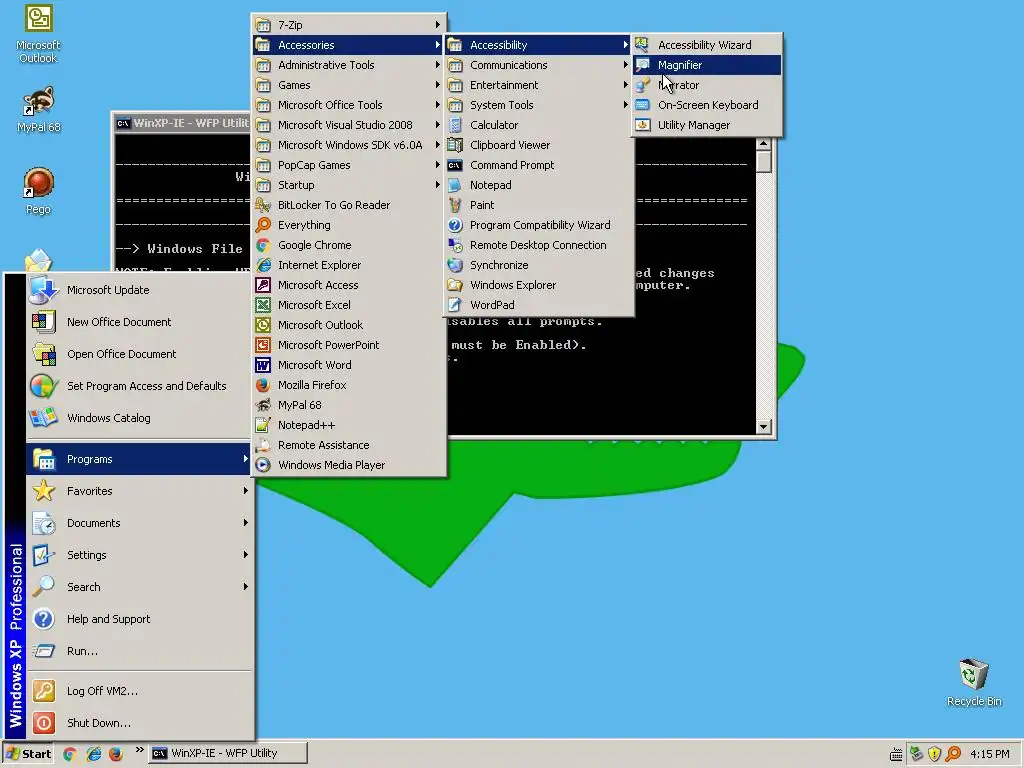Click Shut Down... in Start menu
Image resolution: width=1024 pixels, height=768 pixels.
pos(139,723)
